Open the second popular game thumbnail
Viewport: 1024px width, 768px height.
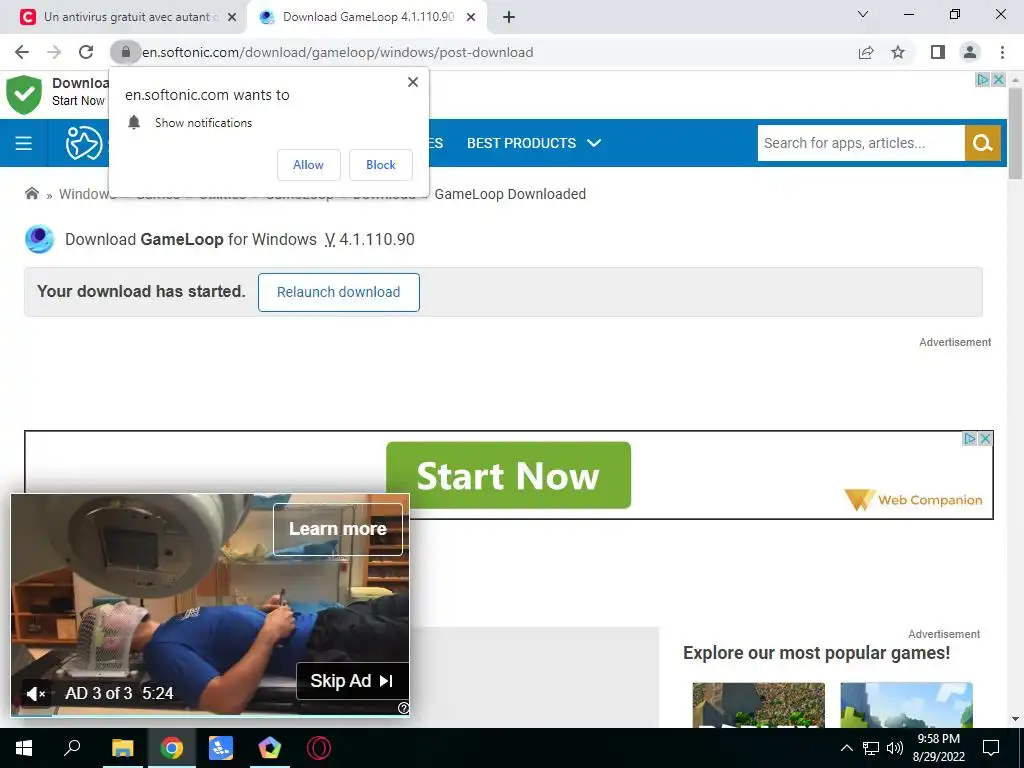(906, 705)
